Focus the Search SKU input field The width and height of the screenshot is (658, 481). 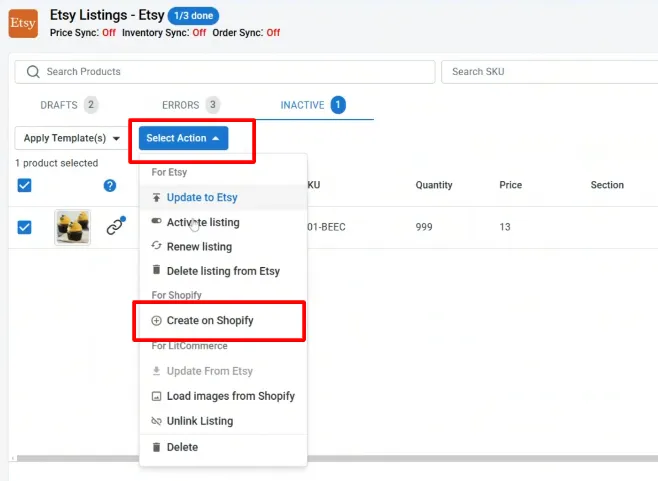(x=550, y=72)
